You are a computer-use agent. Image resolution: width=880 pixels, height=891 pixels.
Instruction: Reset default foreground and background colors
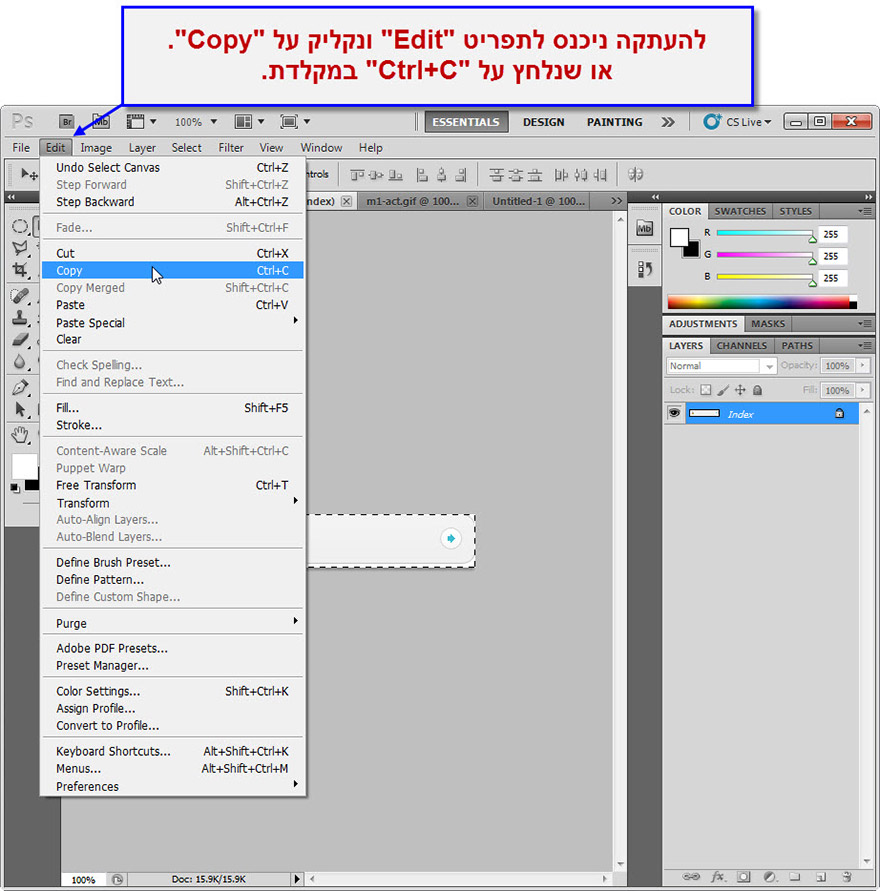(15, 488)
